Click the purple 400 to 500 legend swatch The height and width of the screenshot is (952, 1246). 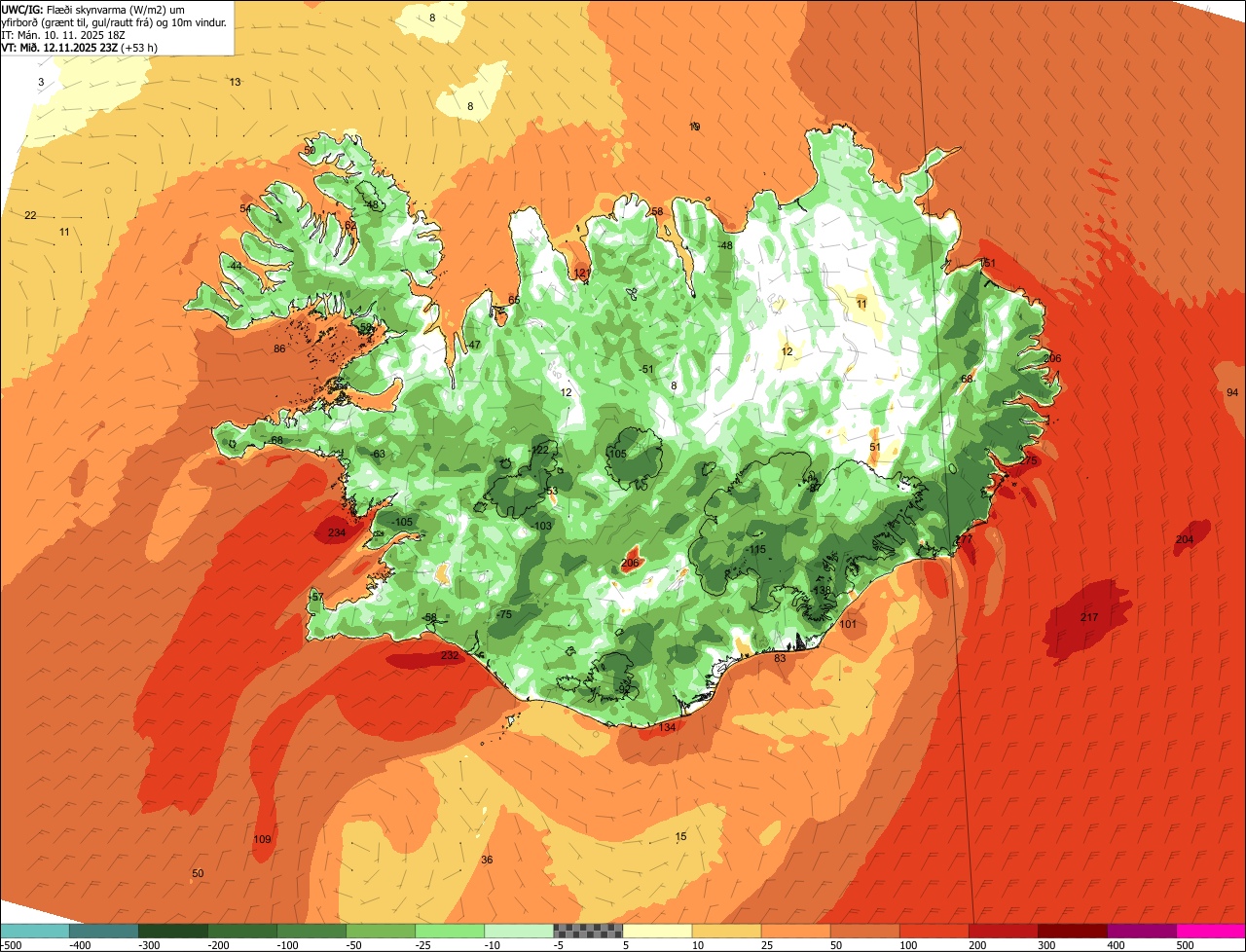[x=1142, y=931]
